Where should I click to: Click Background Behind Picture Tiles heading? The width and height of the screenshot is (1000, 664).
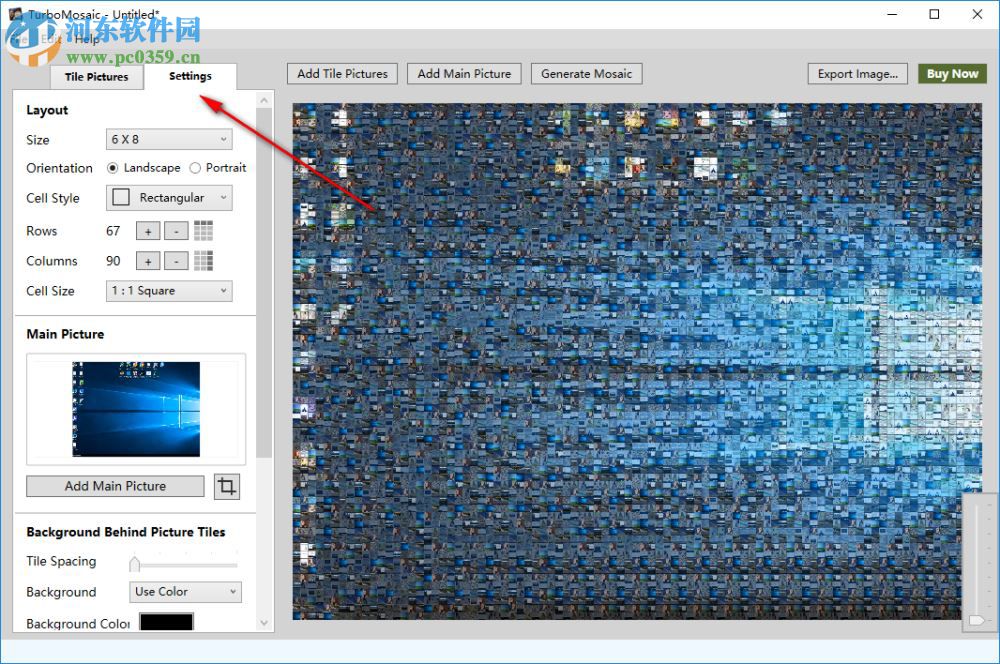[x=126, y=532]
